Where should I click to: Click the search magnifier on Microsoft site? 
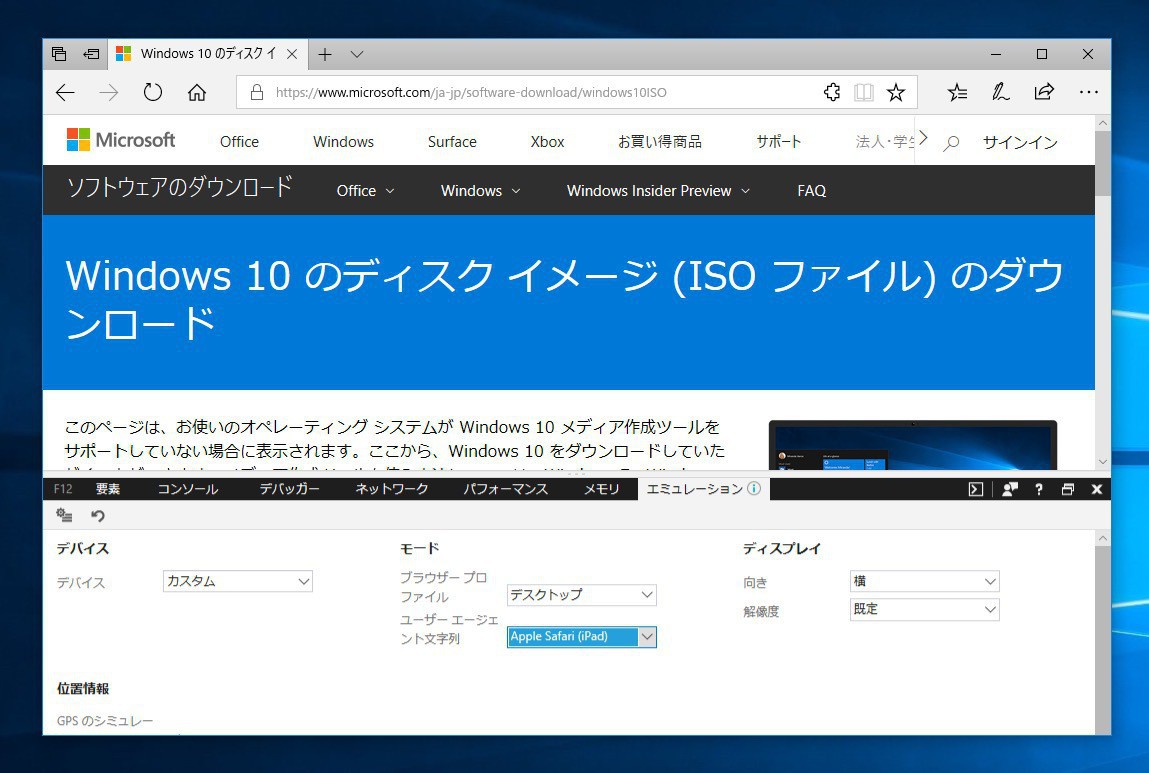tap(951, 143)
